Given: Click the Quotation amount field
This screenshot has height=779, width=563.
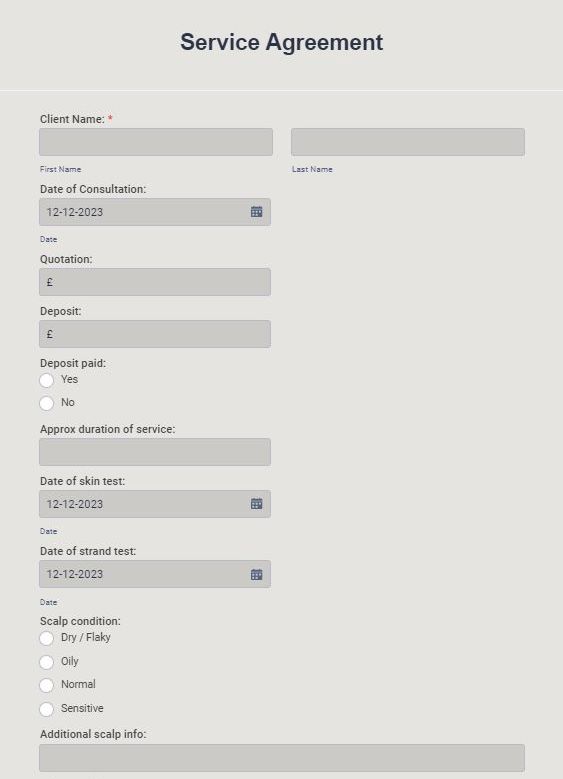Looking at the screenshot, I should [155, 282].
